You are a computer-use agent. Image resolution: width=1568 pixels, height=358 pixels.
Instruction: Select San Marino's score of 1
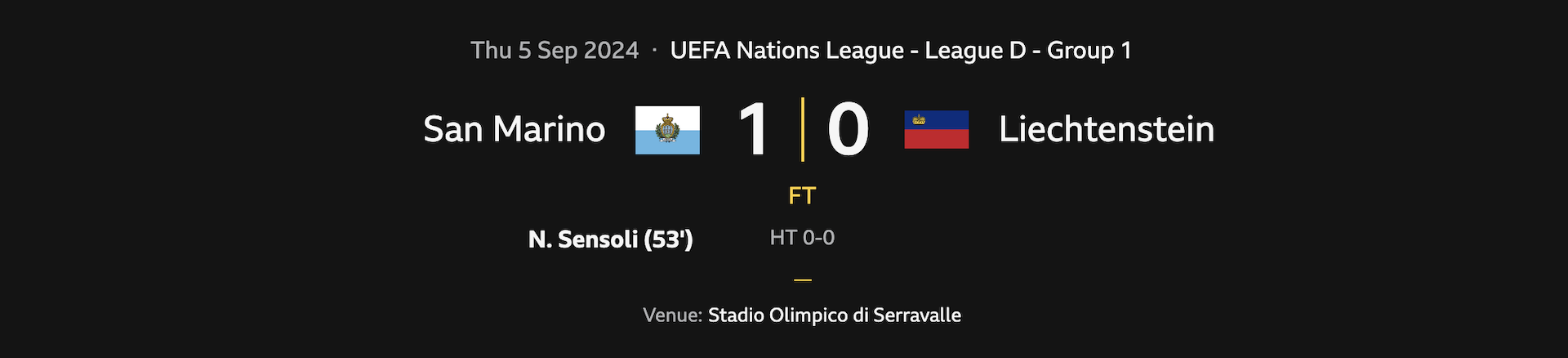pyautogui.click(x=753, y=129)
